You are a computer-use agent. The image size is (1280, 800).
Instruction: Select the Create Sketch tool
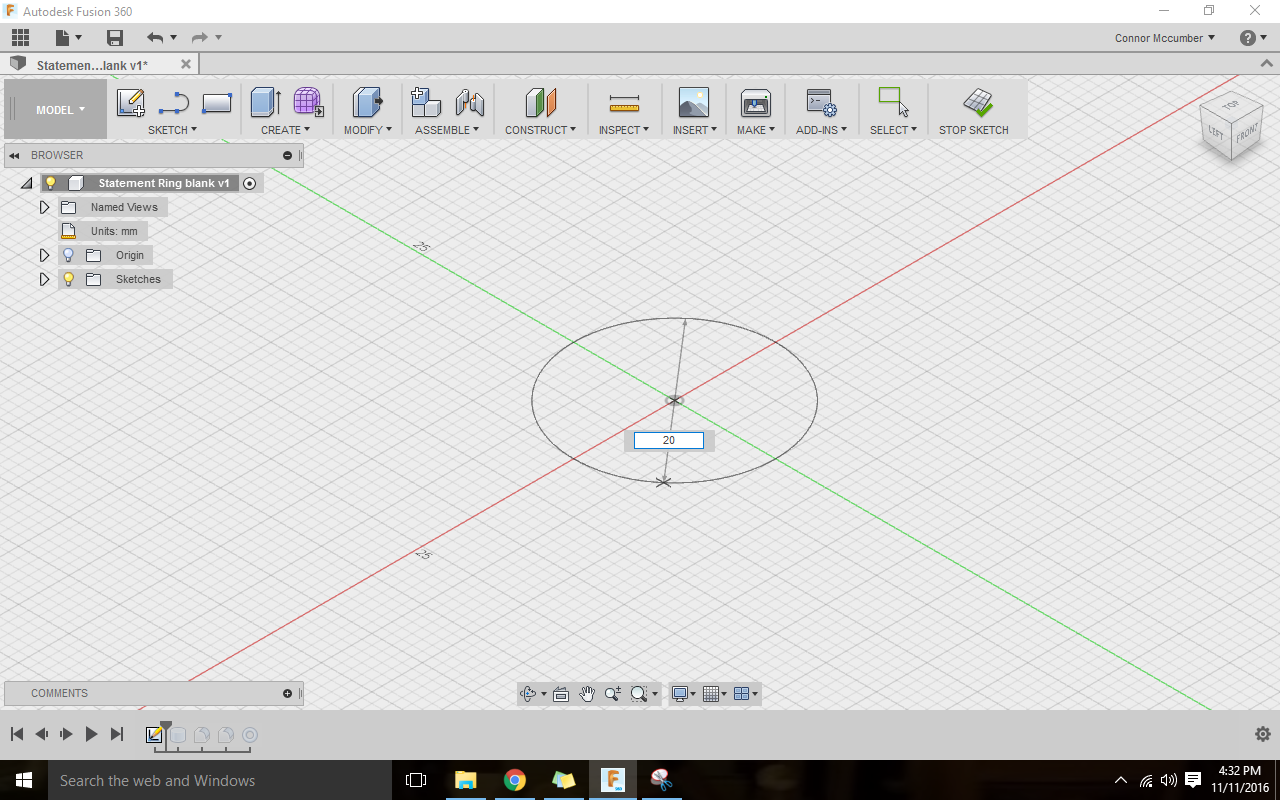click(x=130, y=102)
